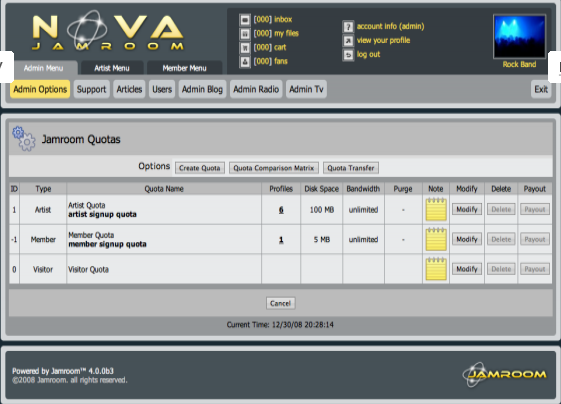Switch to the Member Menu tab

[x=184, y=68]
